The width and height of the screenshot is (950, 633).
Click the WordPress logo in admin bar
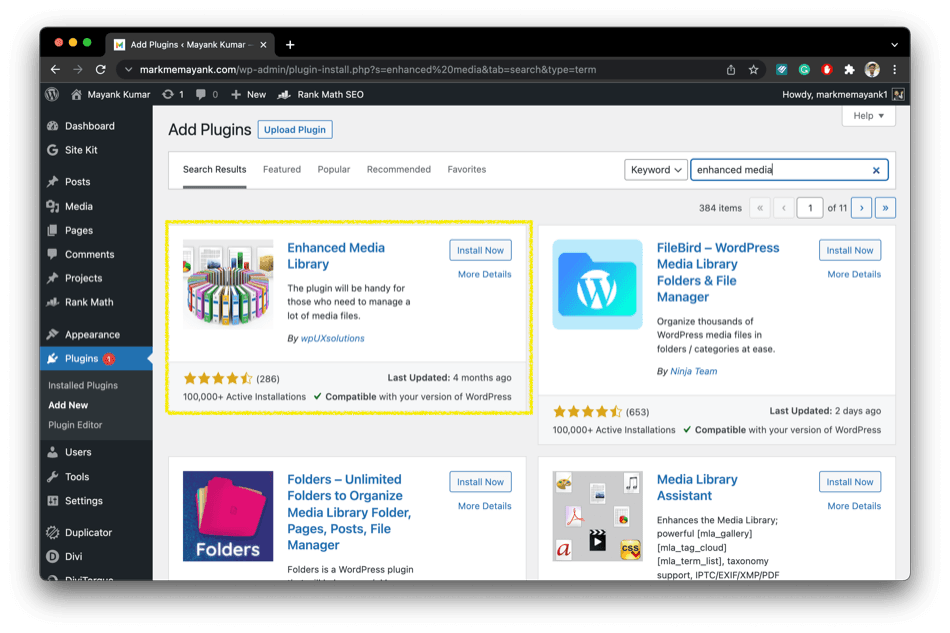click(52, 94)
